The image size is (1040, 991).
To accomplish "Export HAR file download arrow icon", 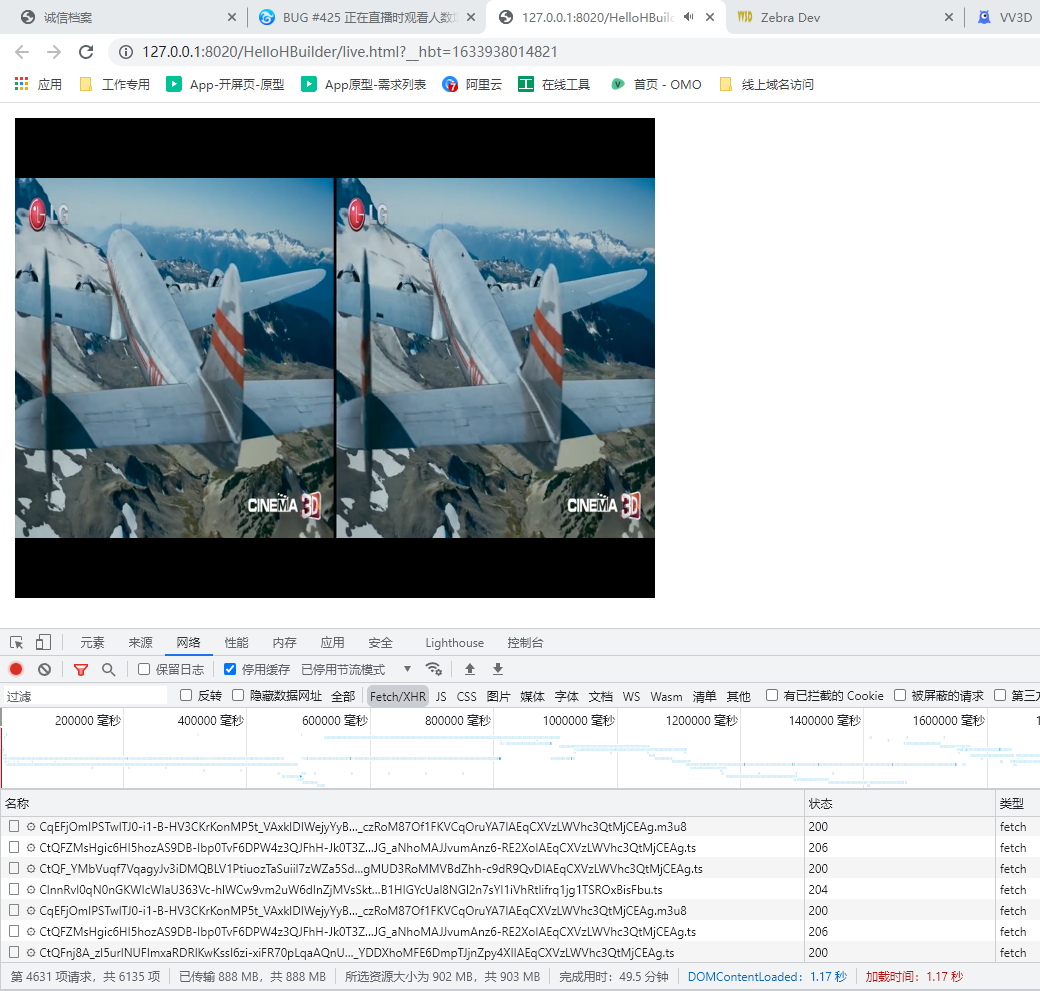I will (x=498, y=669).
